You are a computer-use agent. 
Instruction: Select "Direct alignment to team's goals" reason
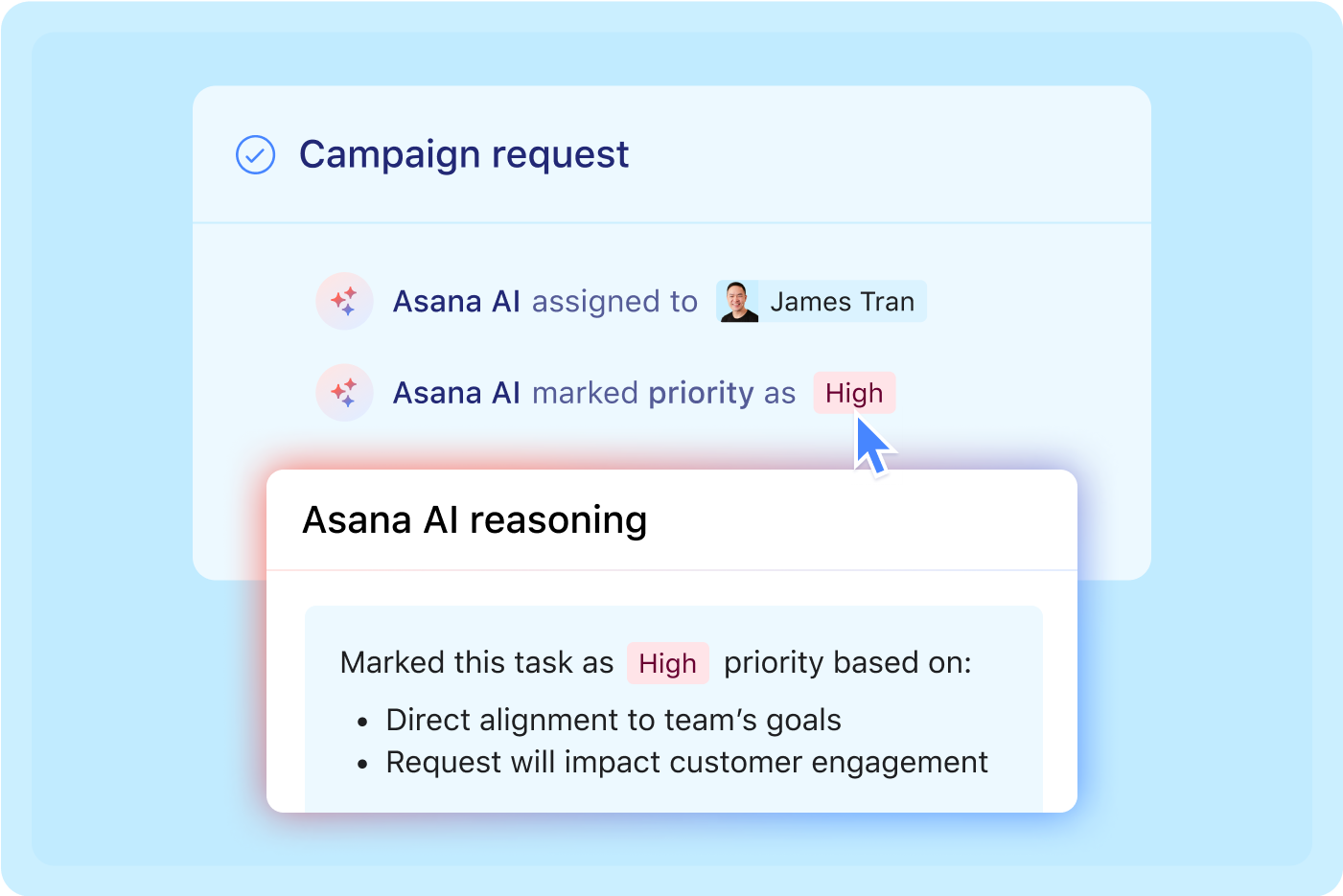click(x=614, y=720)
